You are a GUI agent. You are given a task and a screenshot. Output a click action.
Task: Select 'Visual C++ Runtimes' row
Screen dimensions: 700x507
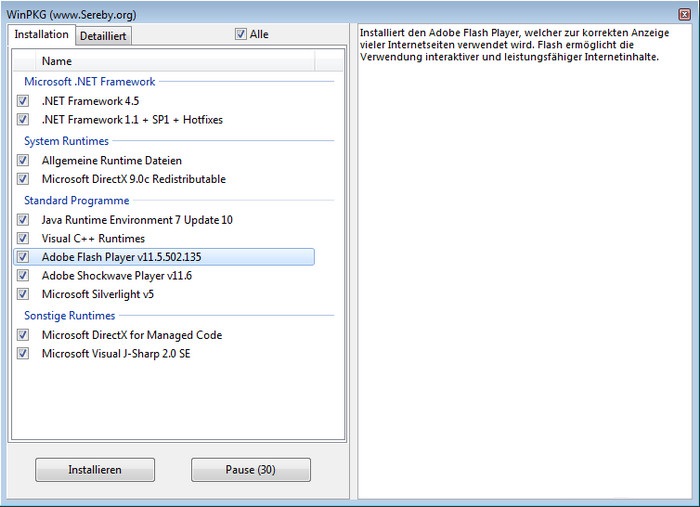[x=164, y=238]
